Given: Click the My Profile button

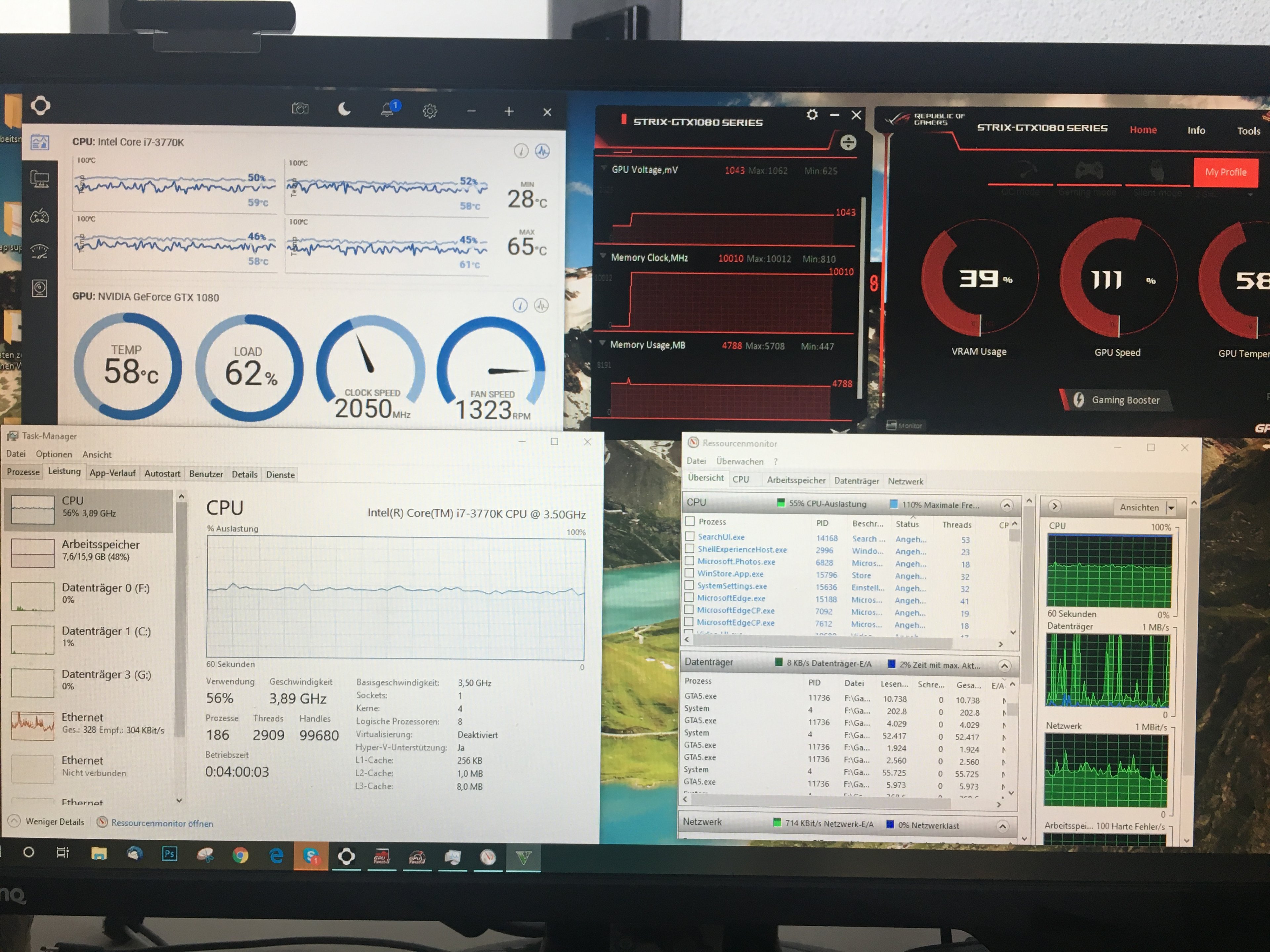Looking at the screenshot, I should coord(1225,172).
